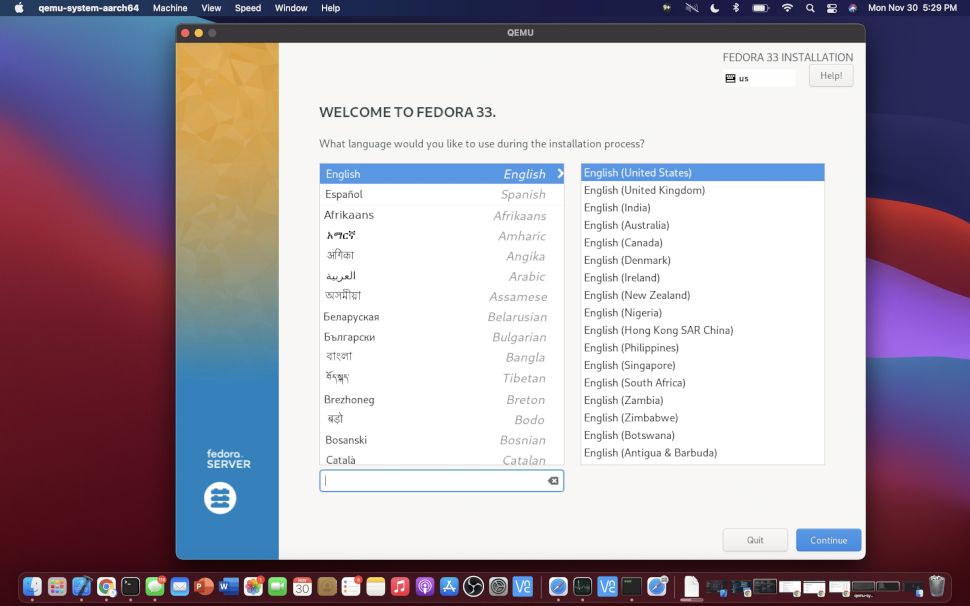Open Google Chrome from the Dock
The height and width of the screenshot is (606, 970).
tap(106, 587)
